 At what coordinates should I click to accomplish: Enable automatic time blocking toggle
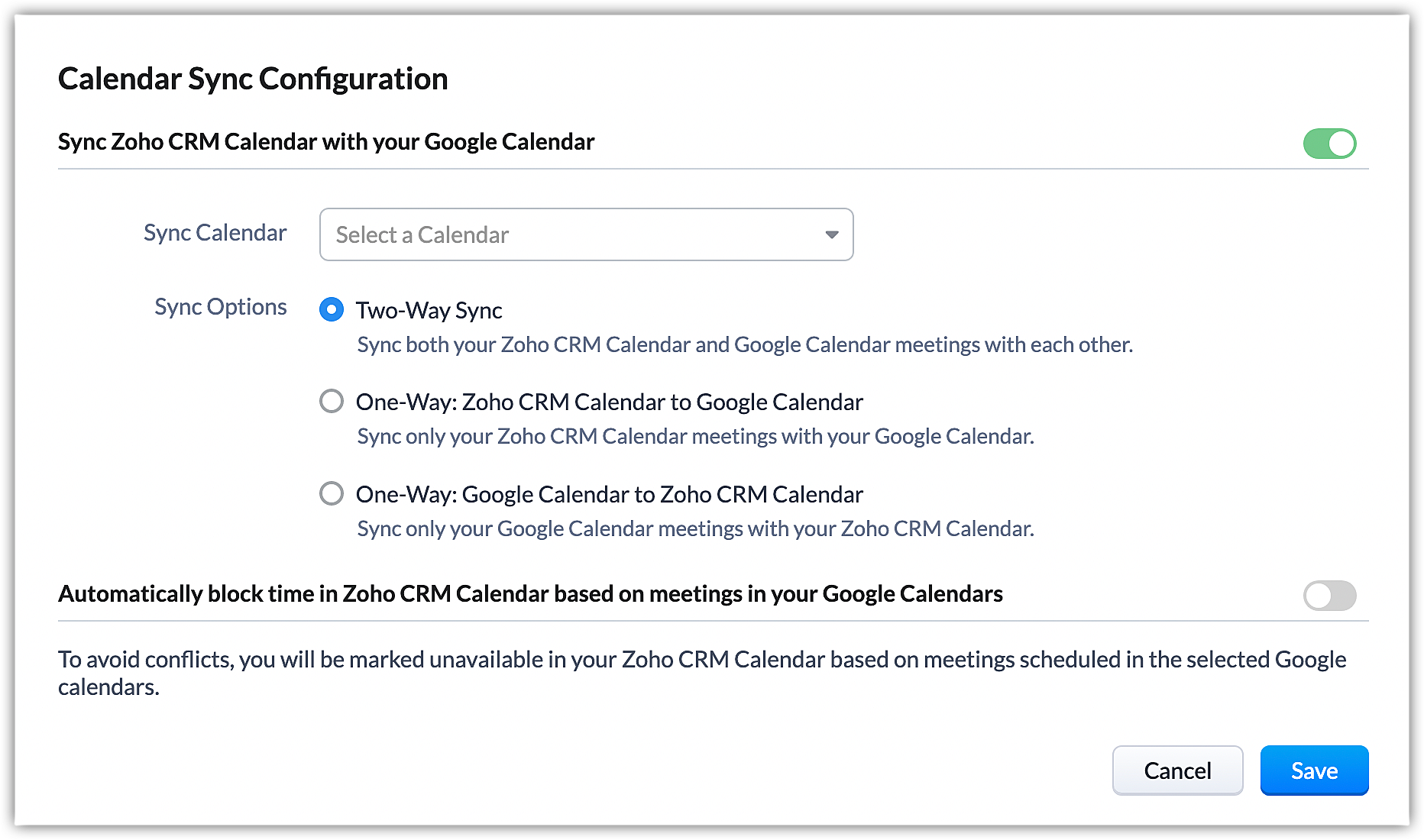(1329, 596)
